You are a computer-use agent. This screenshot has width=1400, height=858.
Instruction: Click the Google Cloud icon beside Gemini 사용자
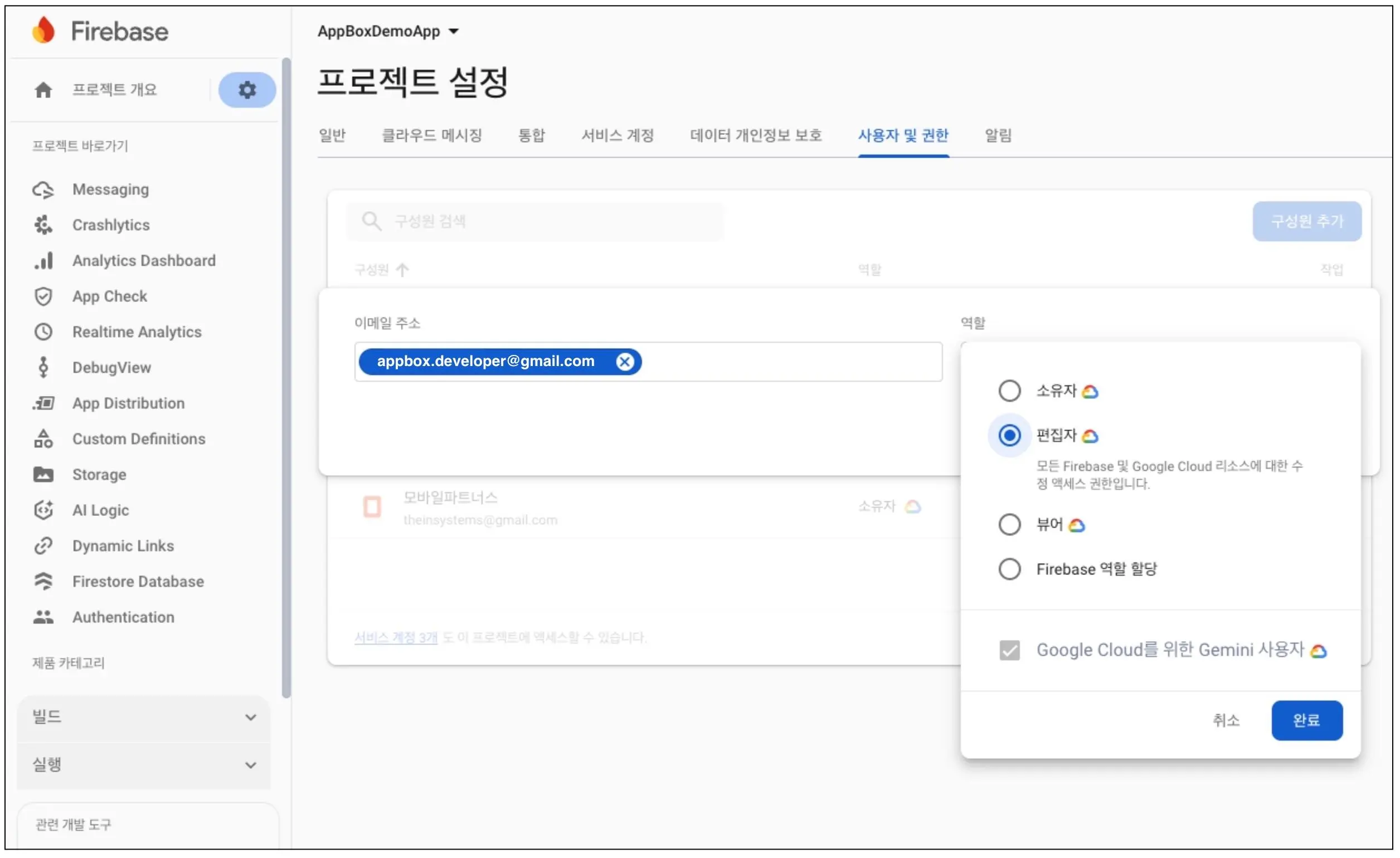point(1319,652)
